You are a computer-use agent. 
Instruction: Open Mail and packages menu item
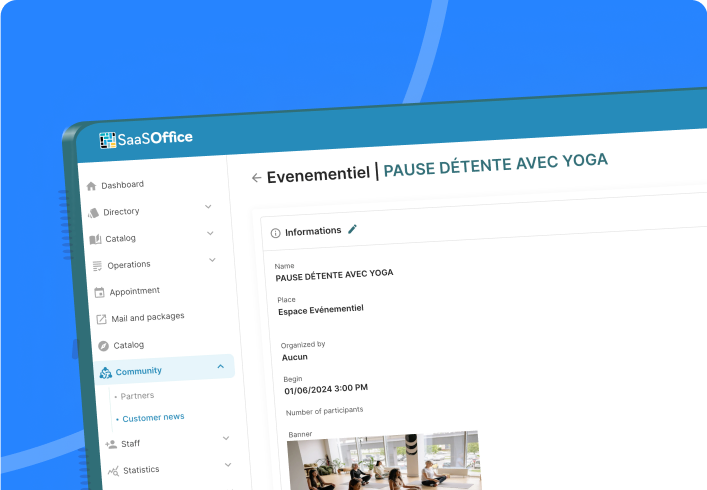point(148,317)
